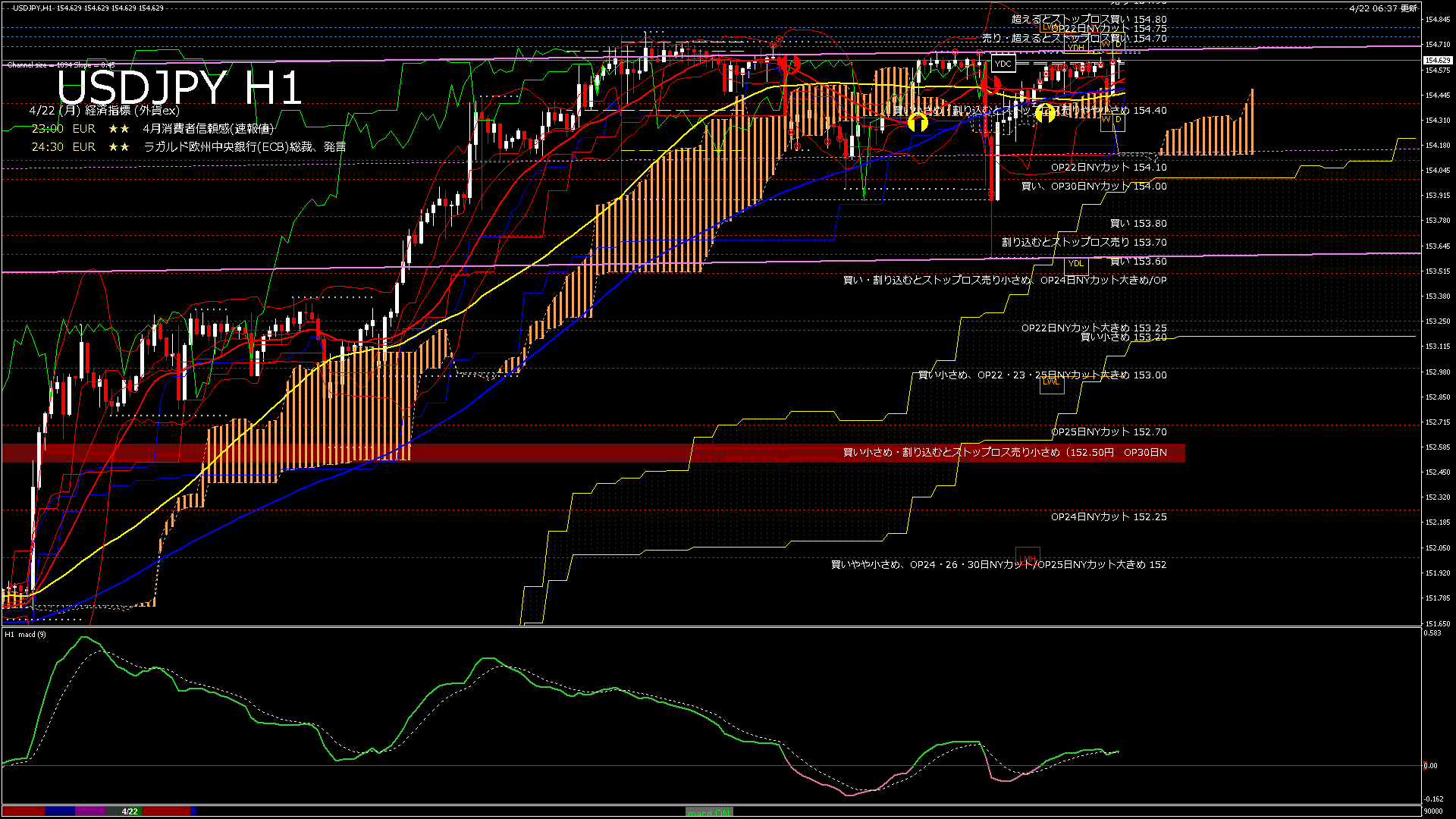Click the navy session block in the bottom bar
This screenshot has height=819, width=1456.
click(x=60, y=811)
